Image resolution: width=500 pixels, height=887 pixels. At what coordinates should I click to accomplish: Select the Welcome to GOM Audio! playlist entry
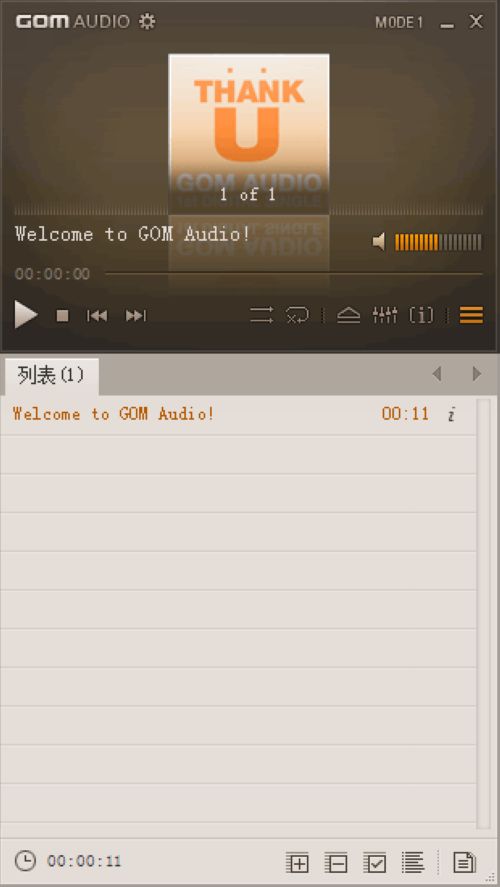coord(238,414)
